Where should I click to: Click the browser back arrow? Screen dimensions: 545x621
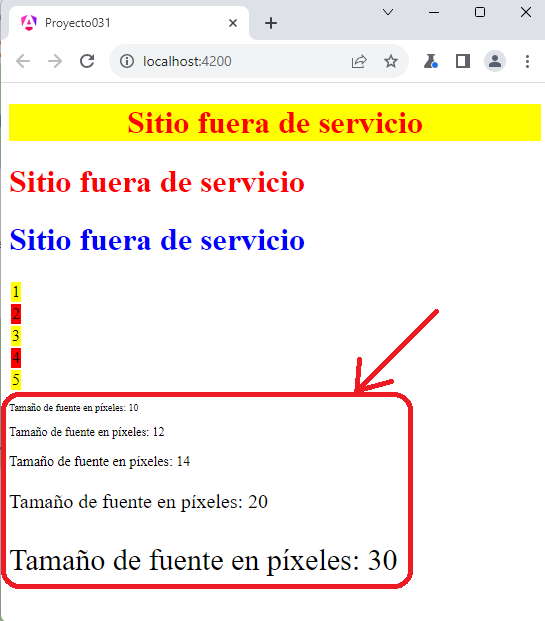[x=23, y=61]
